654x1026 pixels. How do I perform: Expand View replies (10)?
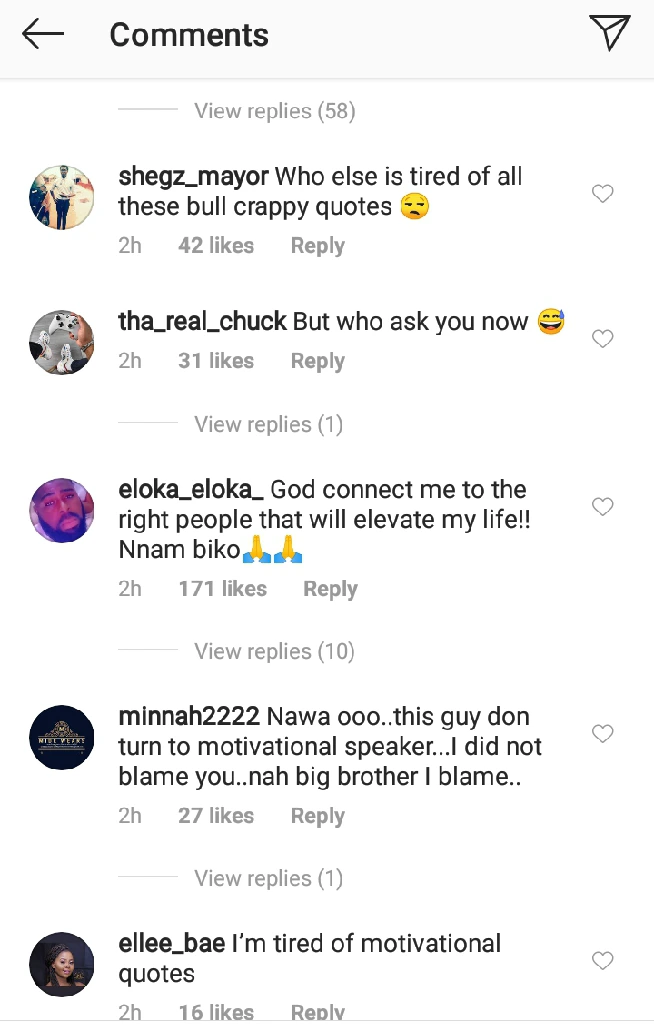coord(274,652)
